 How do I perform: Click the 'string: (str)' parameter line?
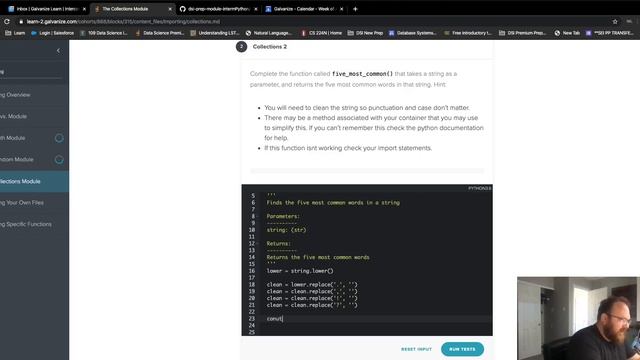click(x=286, y=230)
